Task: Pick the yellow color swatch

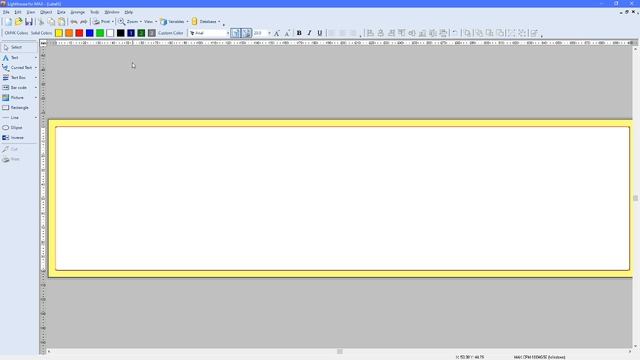Action: coord(59,33)
